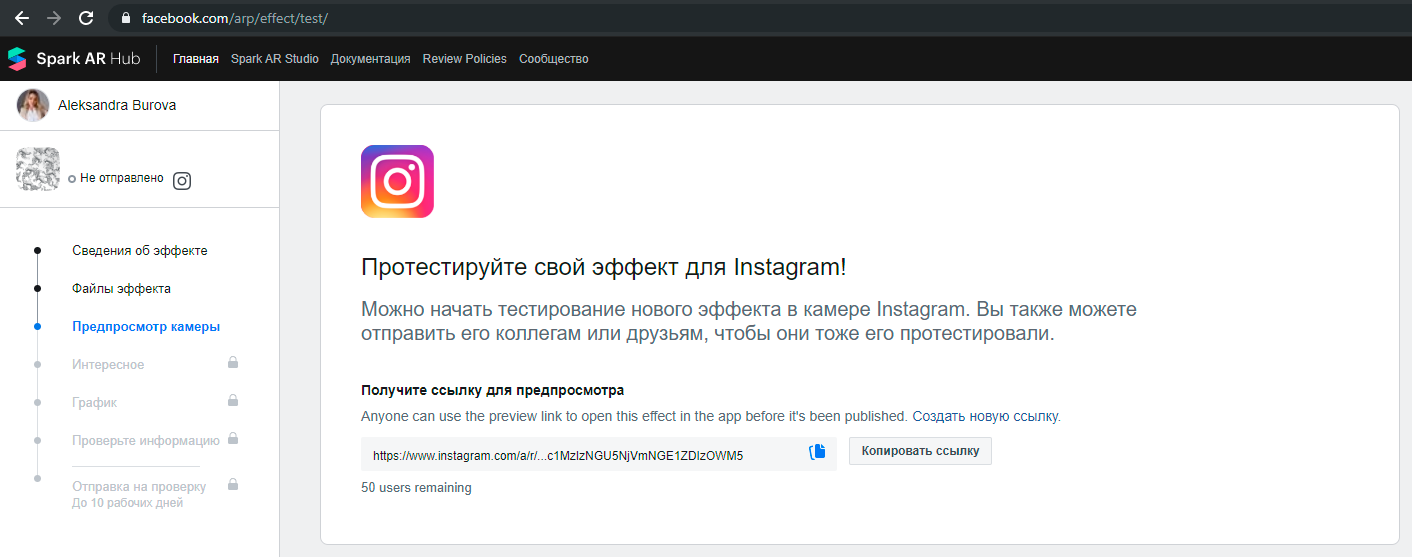
Task: Open the Сообщество menu item
Action: (553, 59)
